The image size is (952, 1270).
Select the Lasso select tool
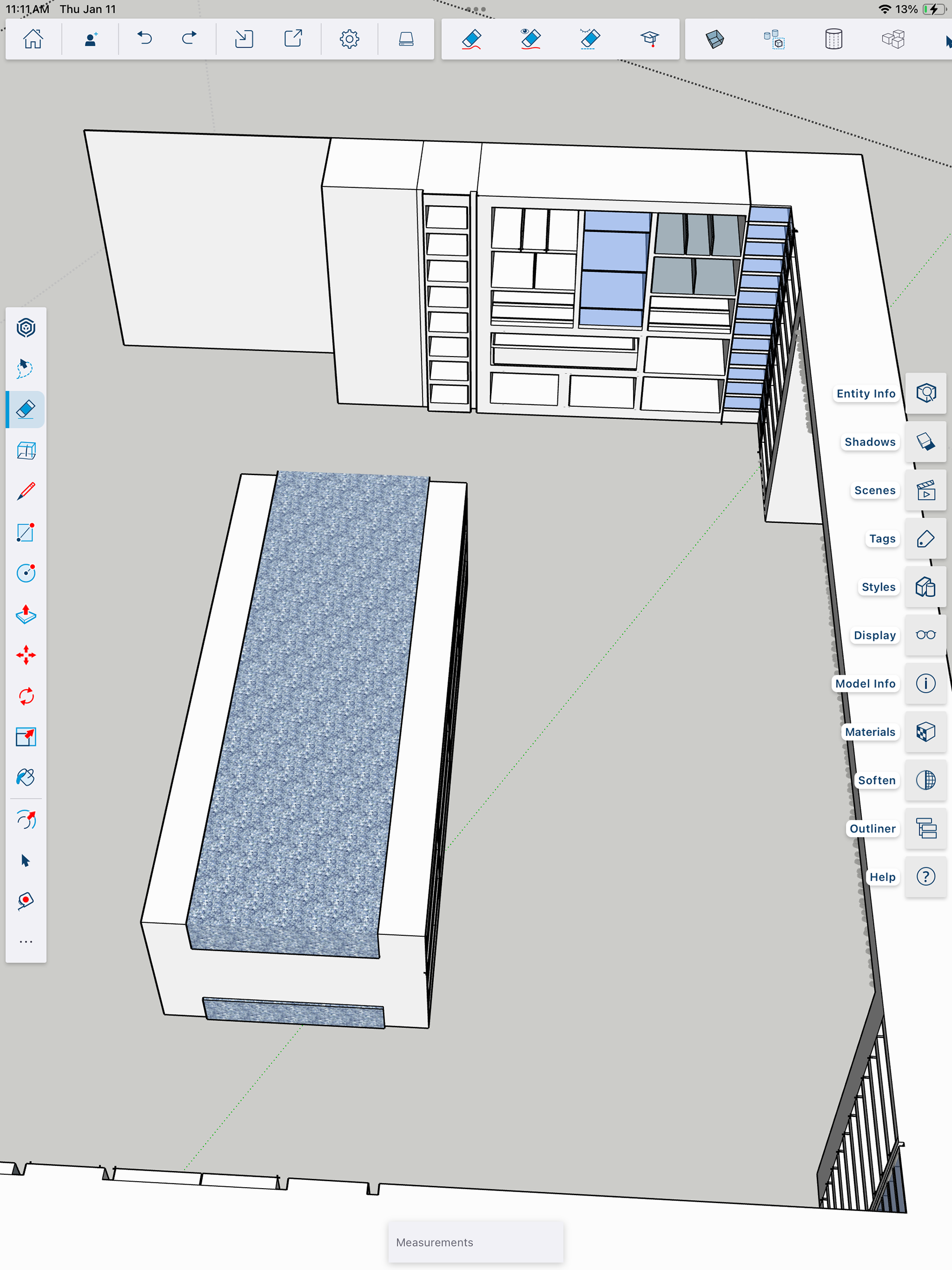coord(25,368)
